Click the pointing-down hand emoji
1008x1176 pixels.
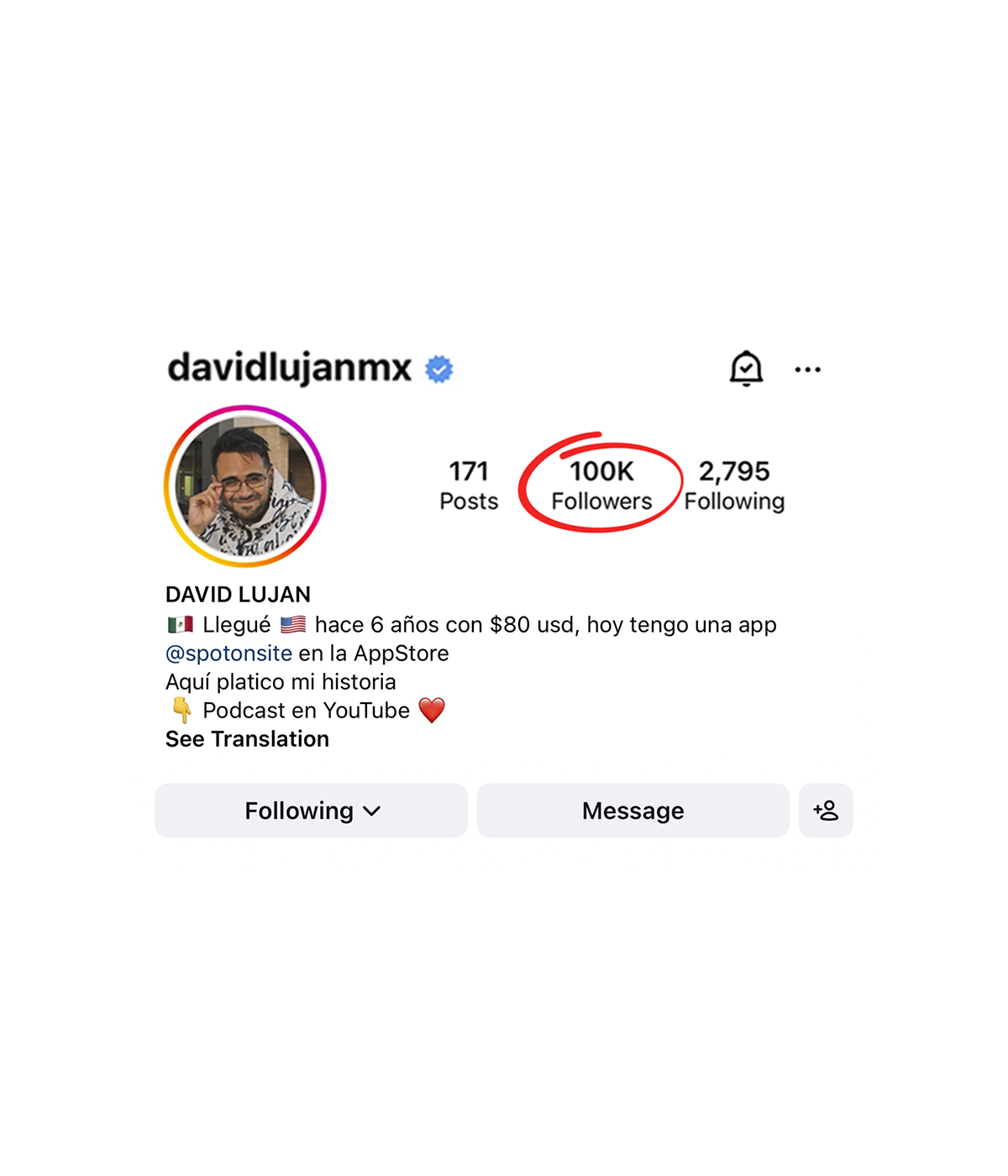[x=181, y=711]
